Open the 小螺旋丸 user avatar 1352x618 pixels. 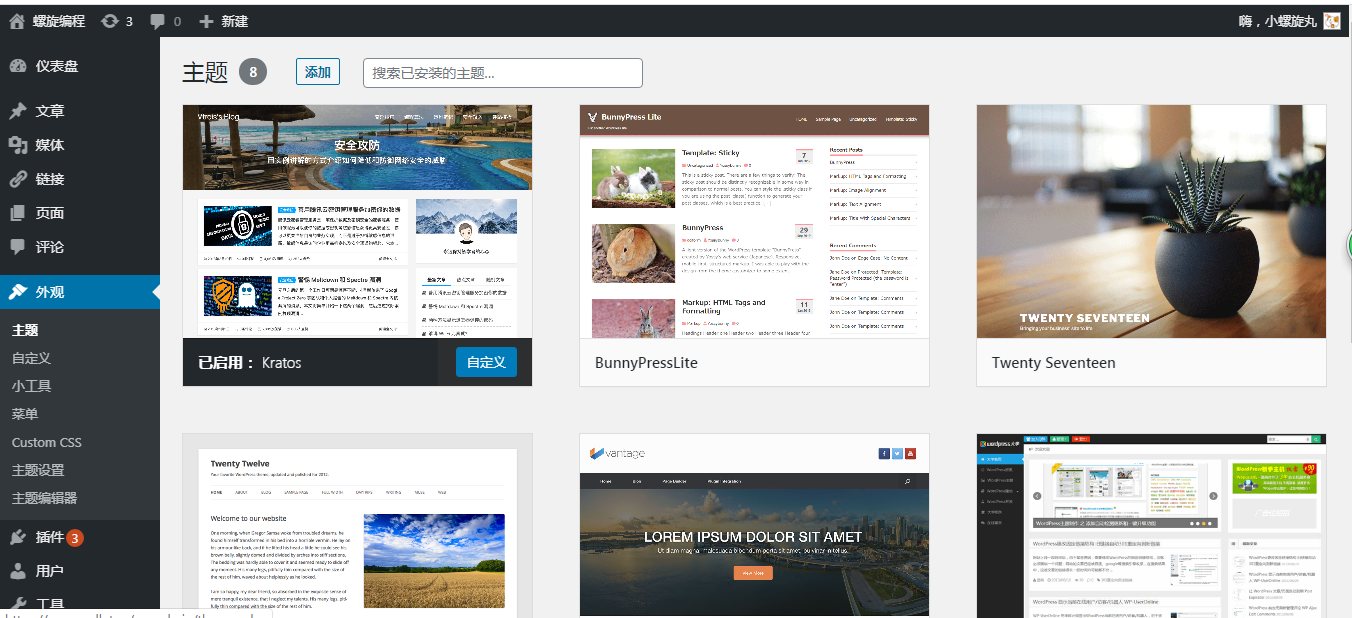(x=1330, y=20)
